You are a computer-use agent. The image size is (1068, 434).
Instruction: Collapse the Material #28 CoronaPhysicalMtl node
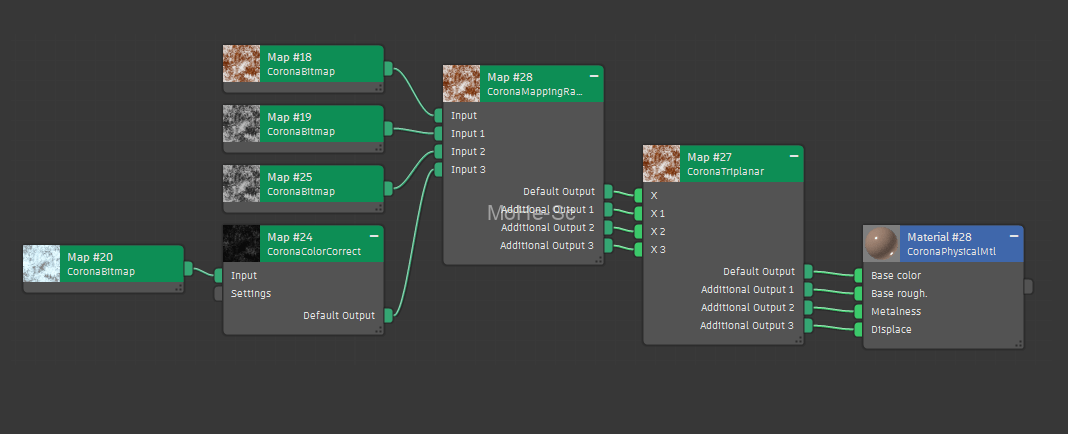point(1014,236)
